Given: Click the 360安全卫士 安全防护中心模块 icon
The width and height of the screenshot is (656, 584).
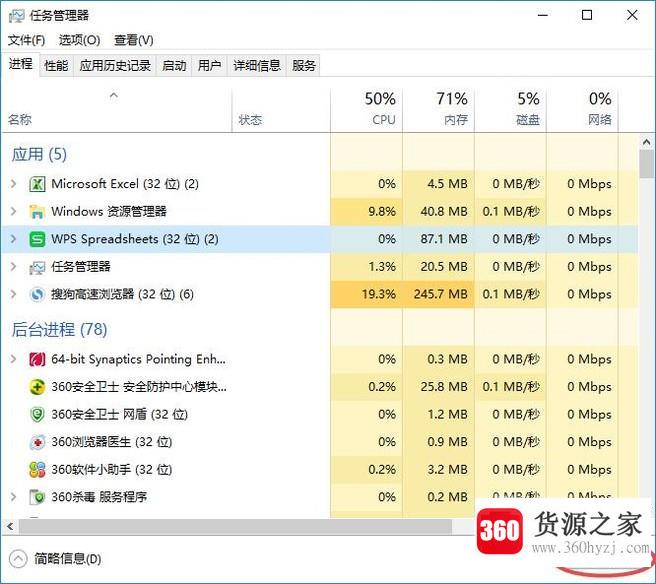Looking at the screenshot, I should pos(37,387).
